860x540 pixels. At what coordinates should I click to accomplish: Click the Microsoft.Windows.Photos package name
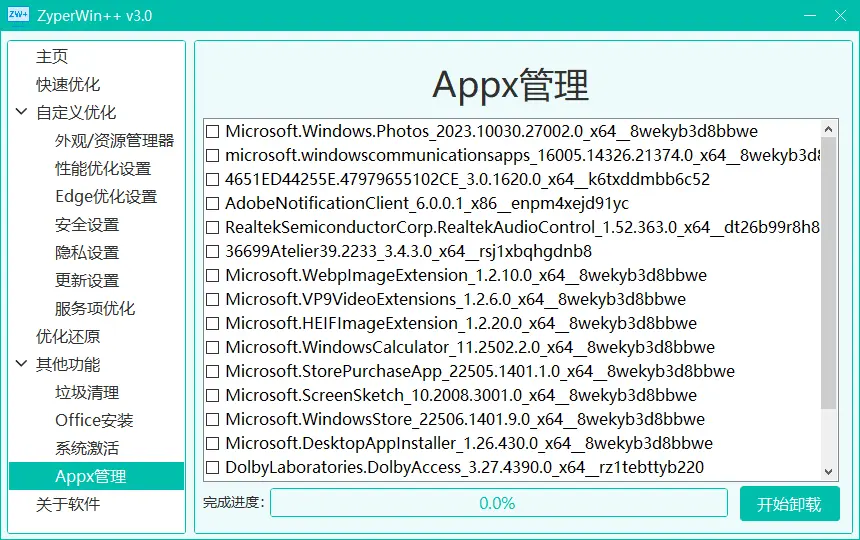(491, 132)
